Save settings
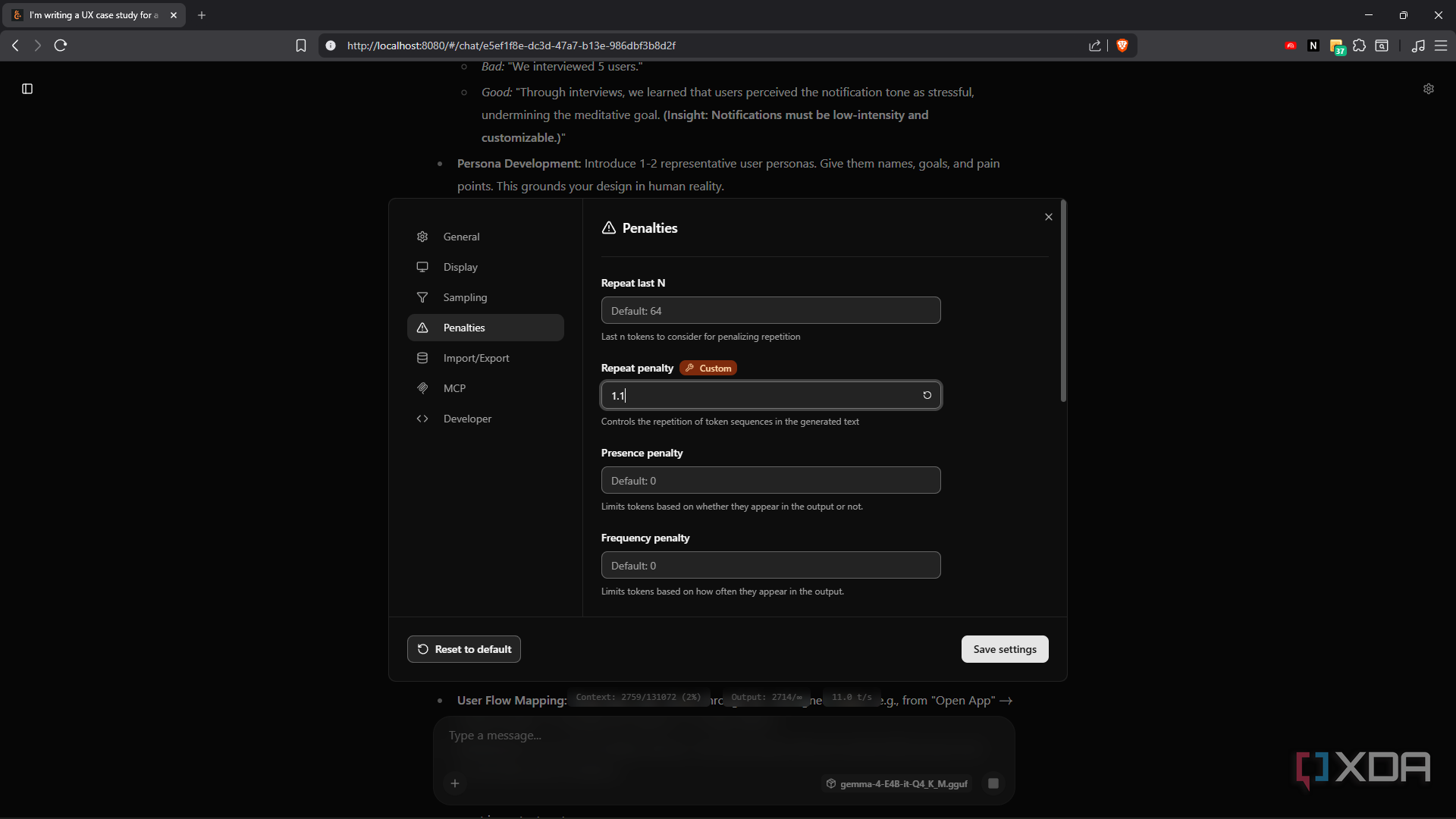Screen dimensions: 1456x819 click(1005, 649)
